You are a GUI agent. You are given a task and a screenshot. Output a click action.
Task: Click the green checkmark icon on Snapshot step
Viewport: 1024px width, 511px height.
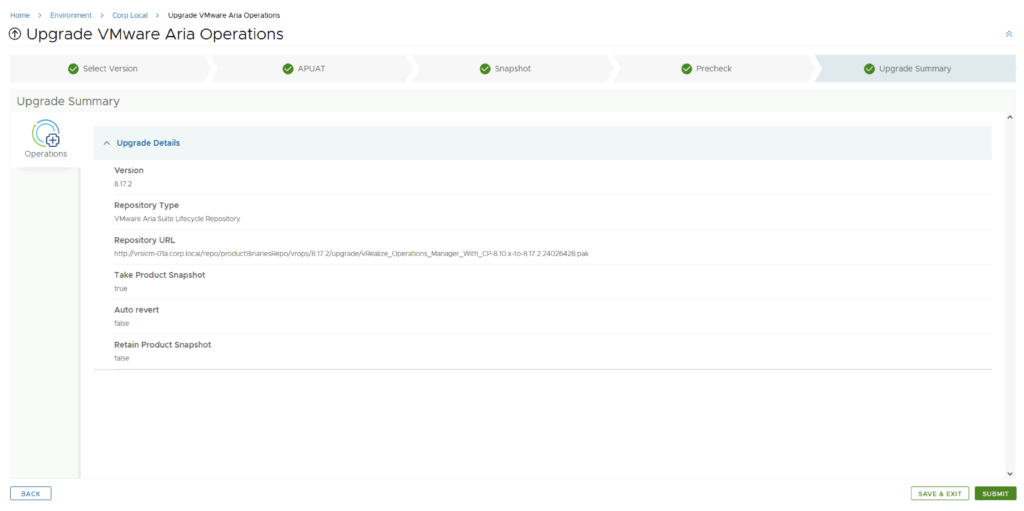485,69
